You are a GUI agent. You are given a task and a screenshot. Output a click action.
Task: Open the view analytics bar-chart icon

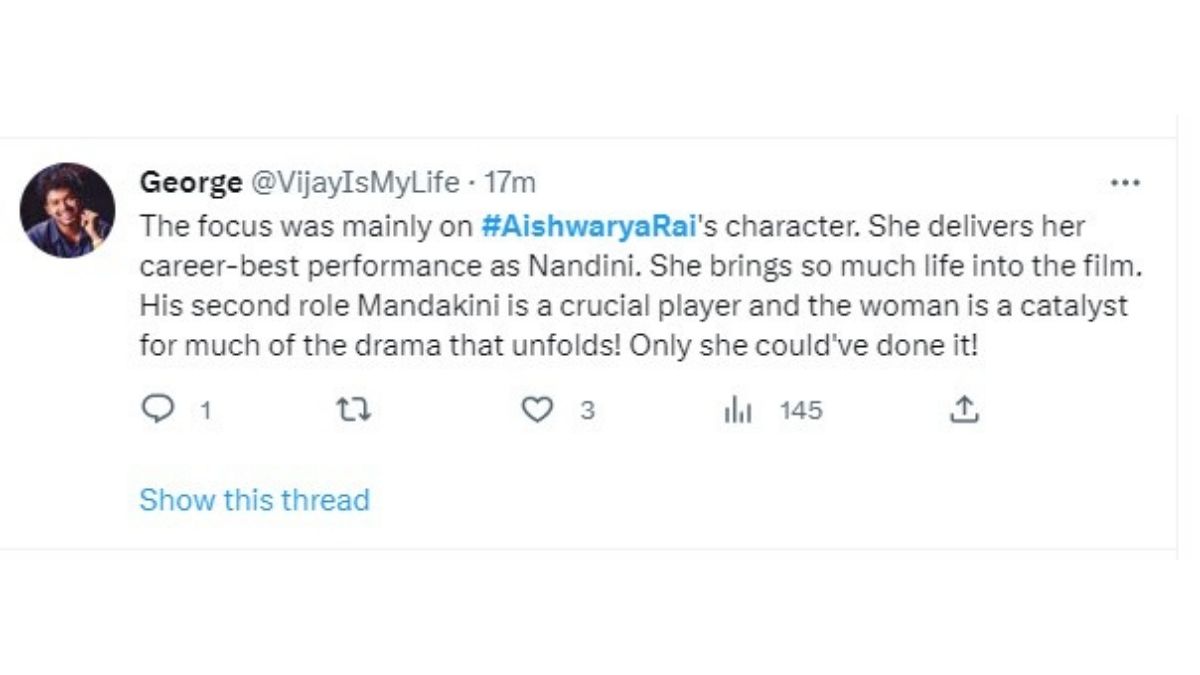tap(738, 410)
